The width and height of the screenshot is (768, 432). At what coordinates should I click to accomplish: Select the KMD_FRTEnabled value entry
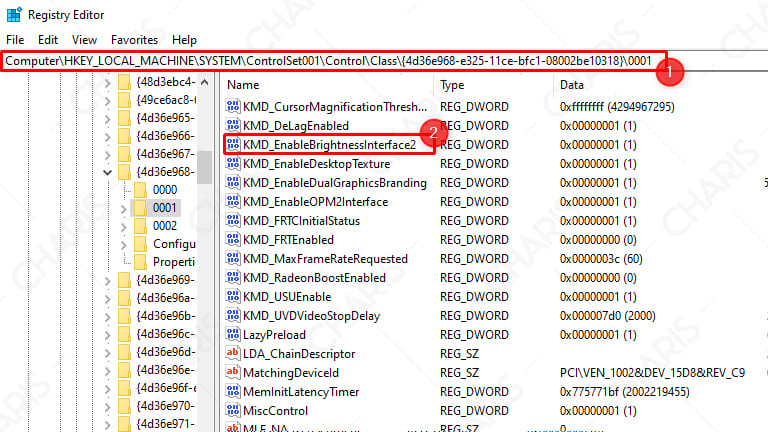(288, 240)
